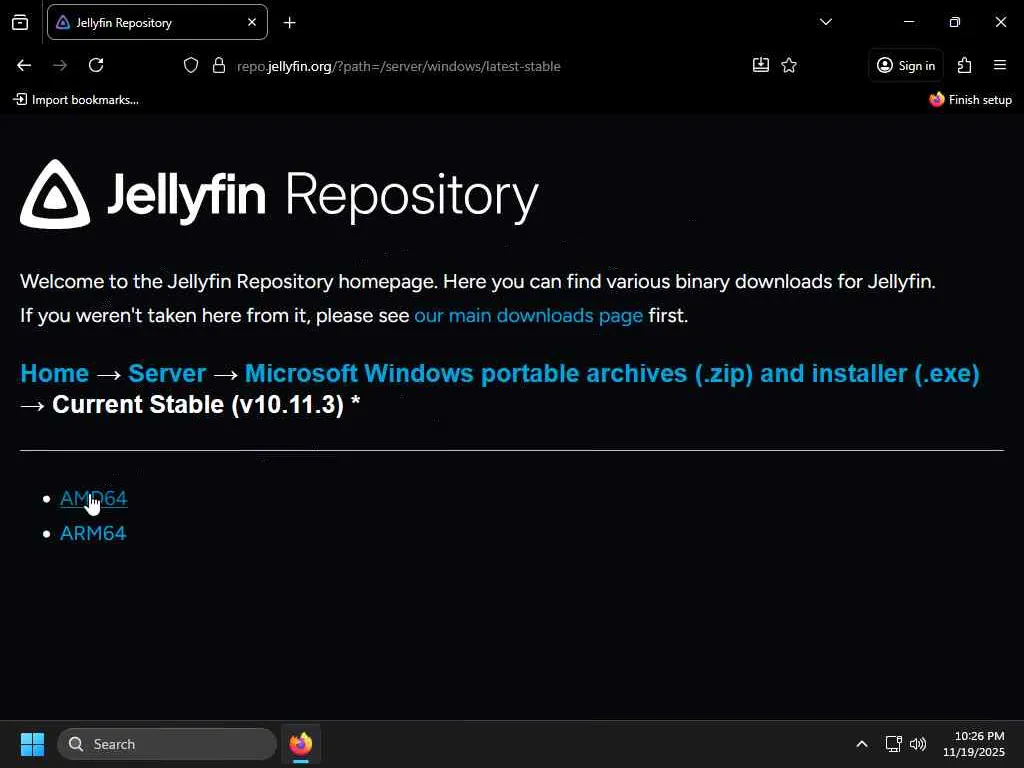This screenshot has height=768, width=1024.
Task: Minimize the Firefox window
Action: 908,22
